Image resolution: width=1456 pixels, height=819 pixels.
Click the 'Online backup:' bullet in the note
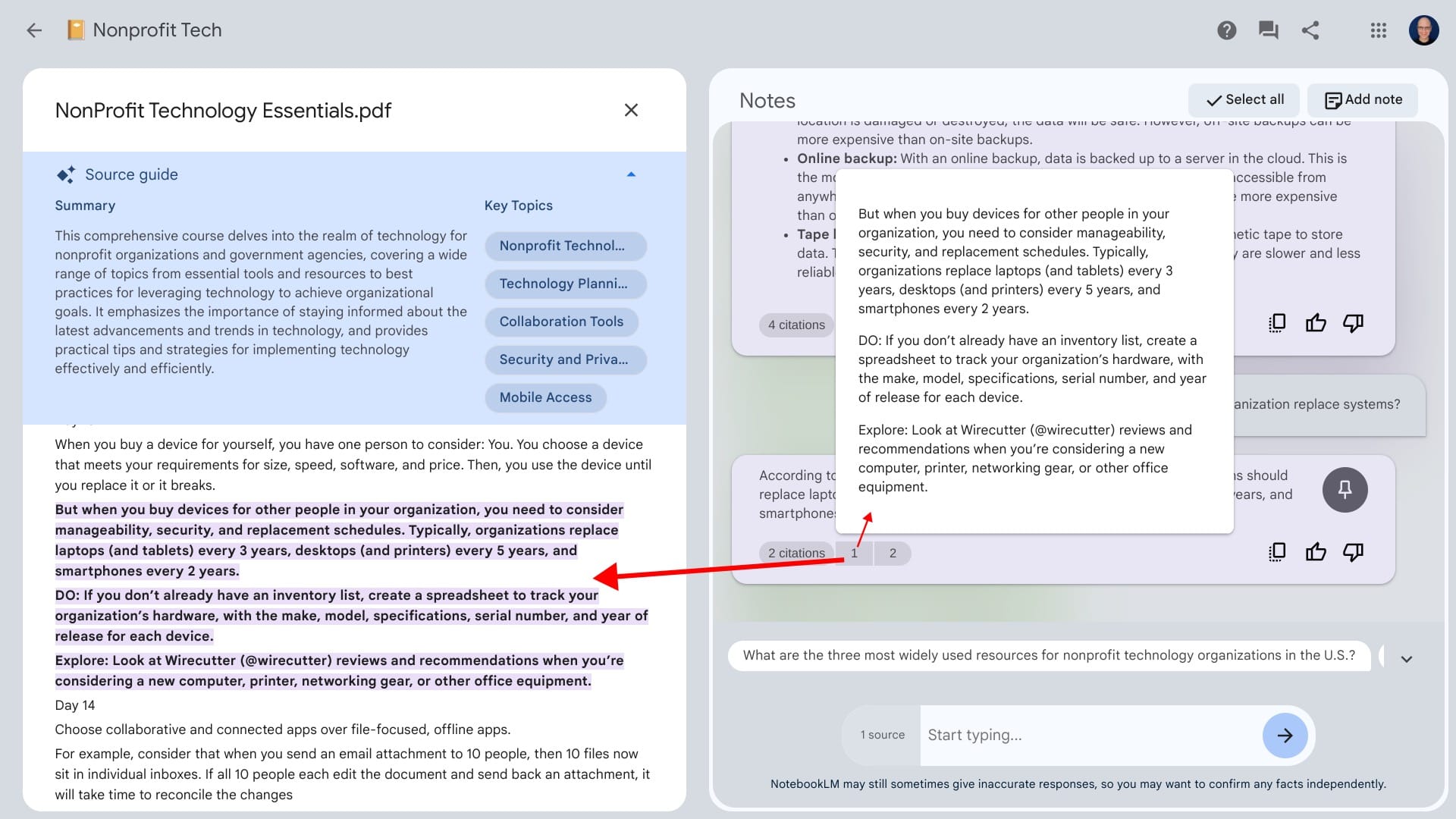pyautogui.click(x=846, y=158)
